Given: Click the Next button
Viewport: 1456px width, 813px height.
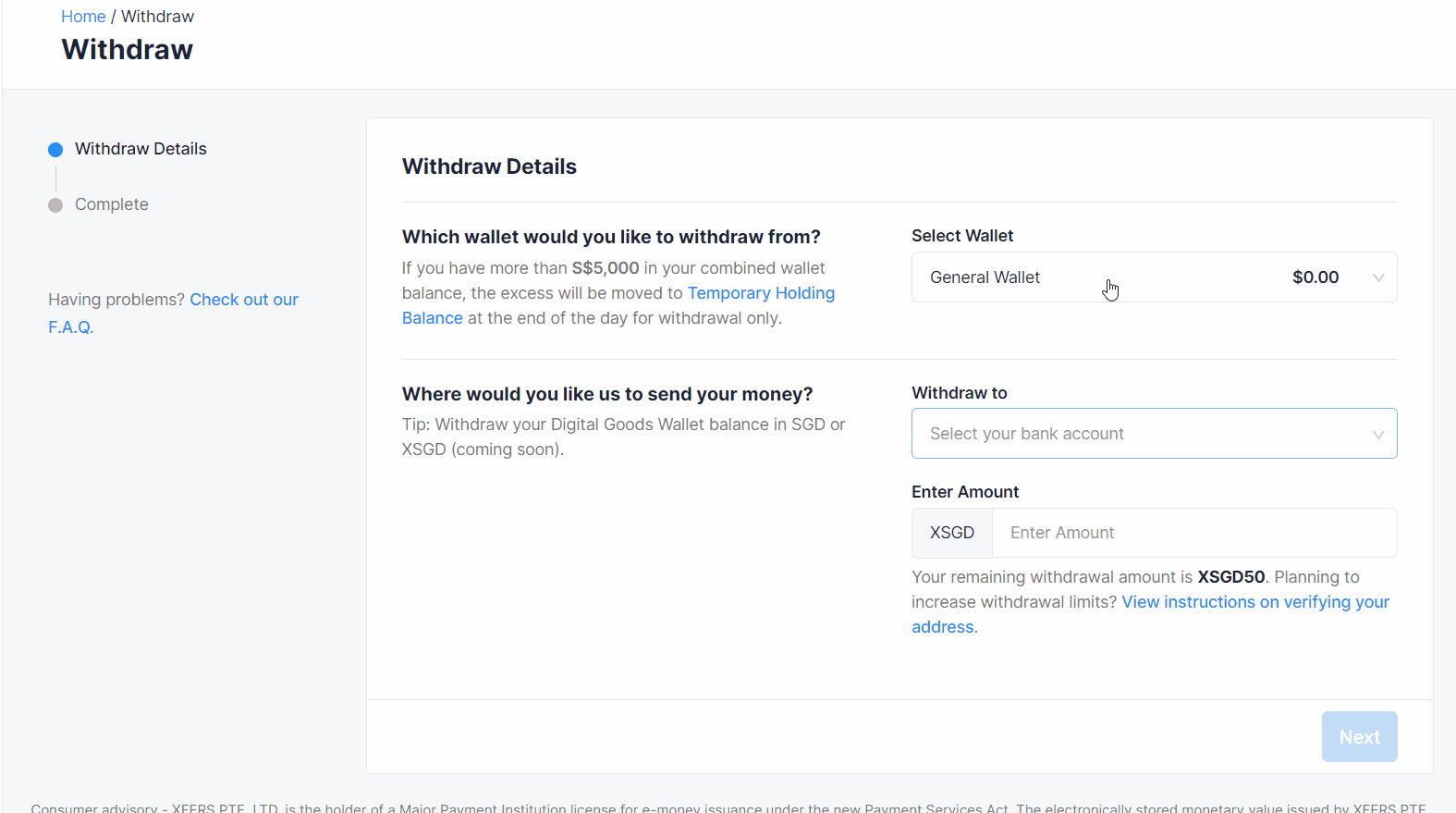Looking at the screenshot, I should tap(1359, 737).
